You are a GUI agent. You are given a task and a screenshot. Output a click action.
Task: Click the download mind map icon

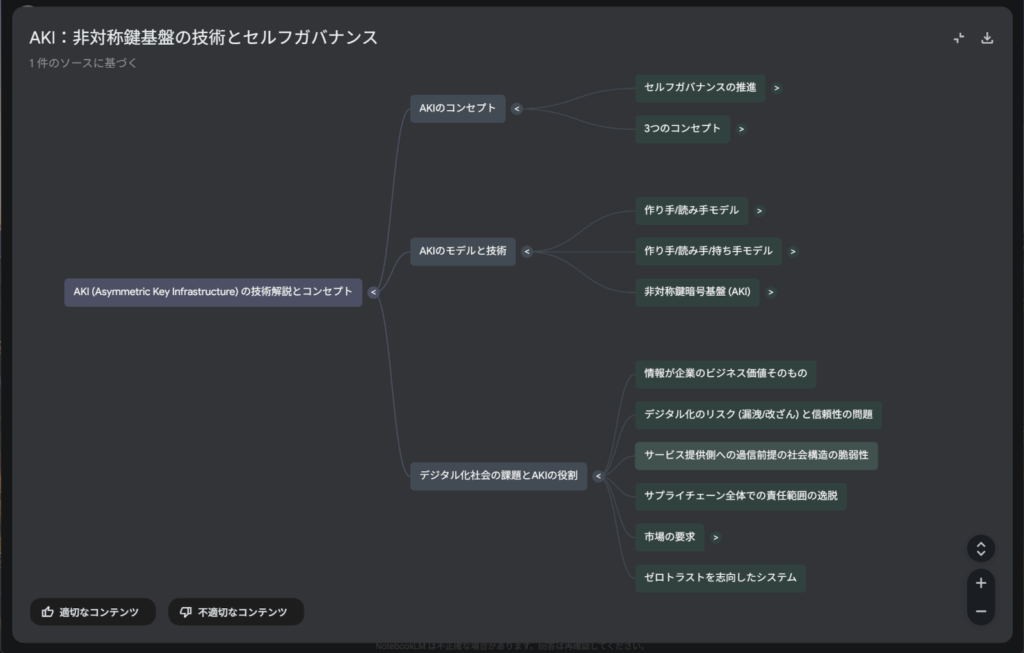point(987,38)
